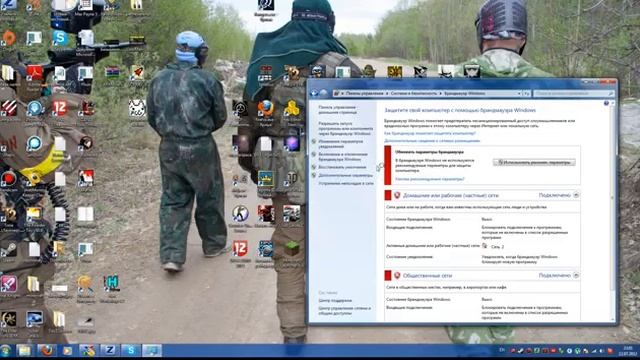The image size is (640, 360).
Task: Click shield icon beside public networks heading
Action: click(397, 276)
